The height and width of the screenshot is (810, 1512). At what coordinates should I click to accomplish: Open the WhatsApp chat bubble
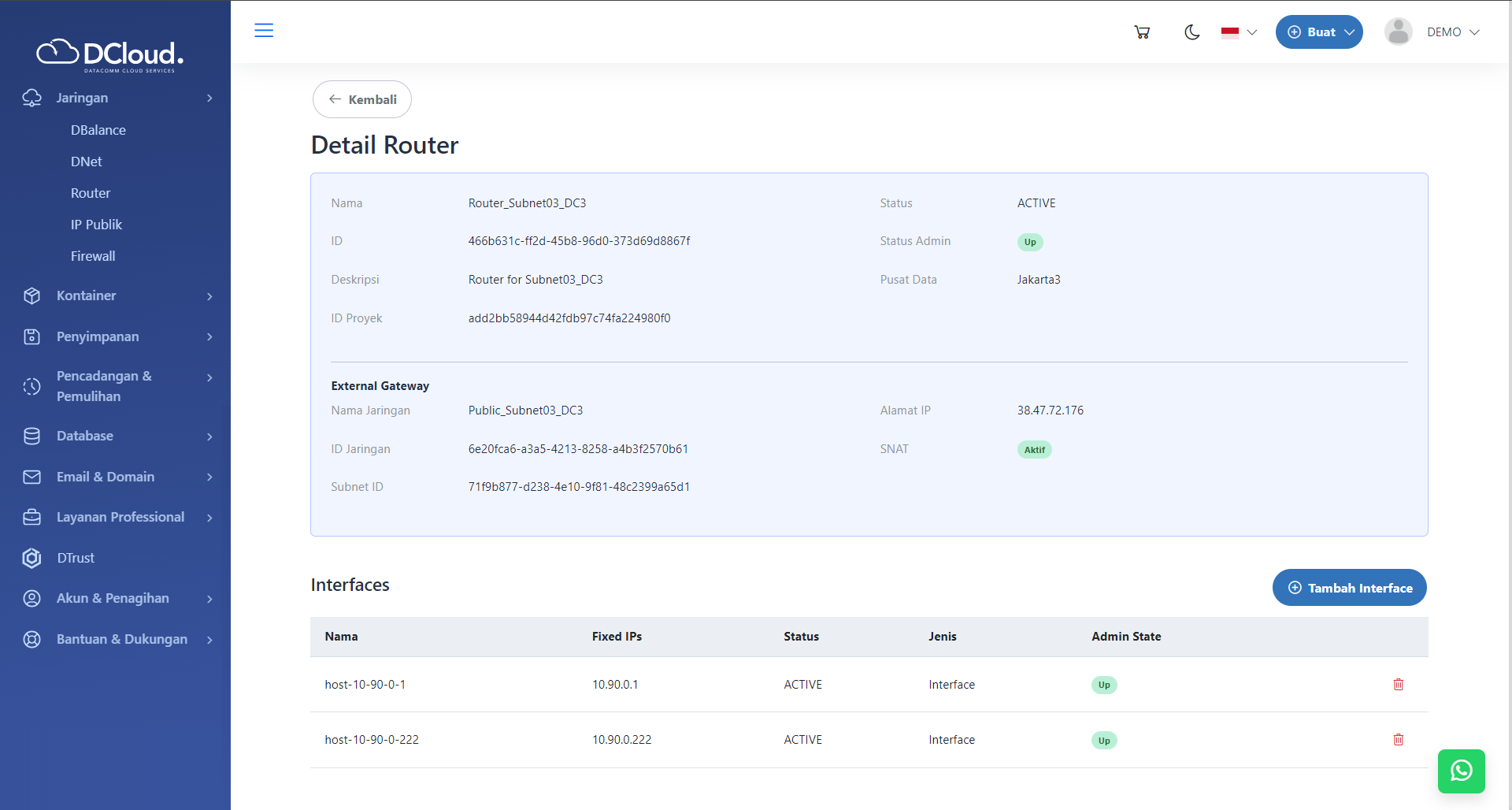[x=1461, y=771]
